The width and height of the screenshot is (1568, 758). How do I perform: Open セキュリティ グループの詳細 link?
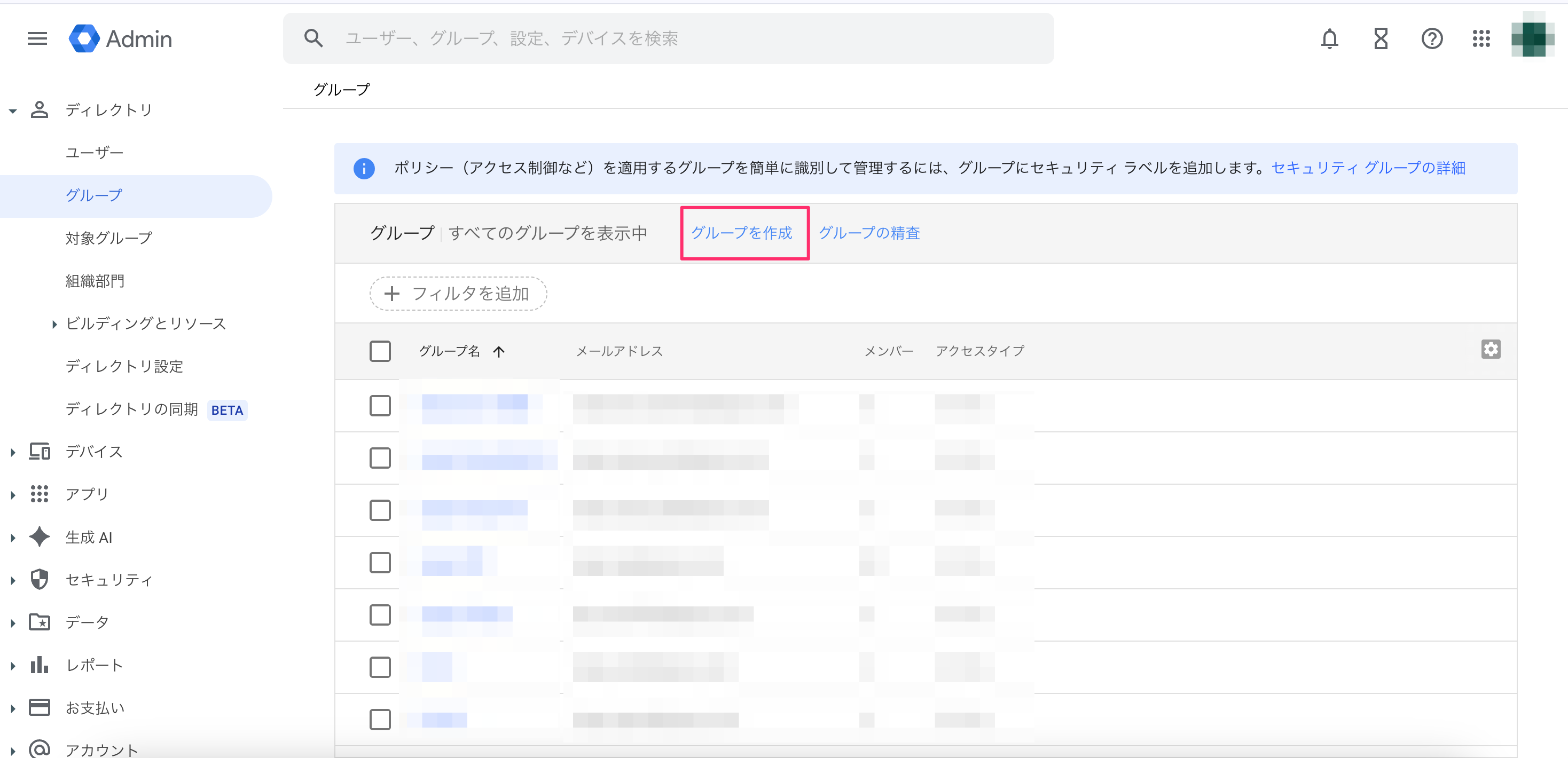[1368, 168]
